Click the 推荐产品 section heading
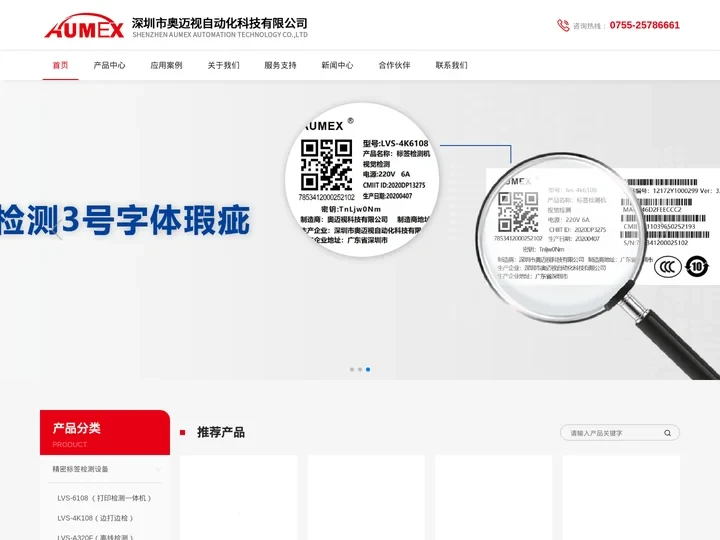720x540 pixels. tap(220, 432)
